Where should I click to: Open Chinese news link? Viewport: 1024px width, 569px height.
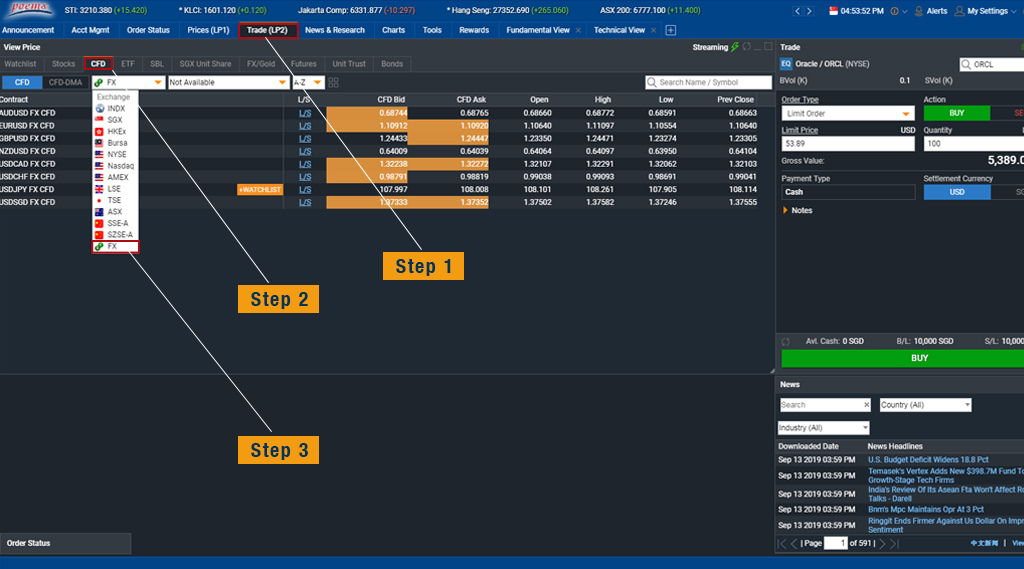point(984,544)
